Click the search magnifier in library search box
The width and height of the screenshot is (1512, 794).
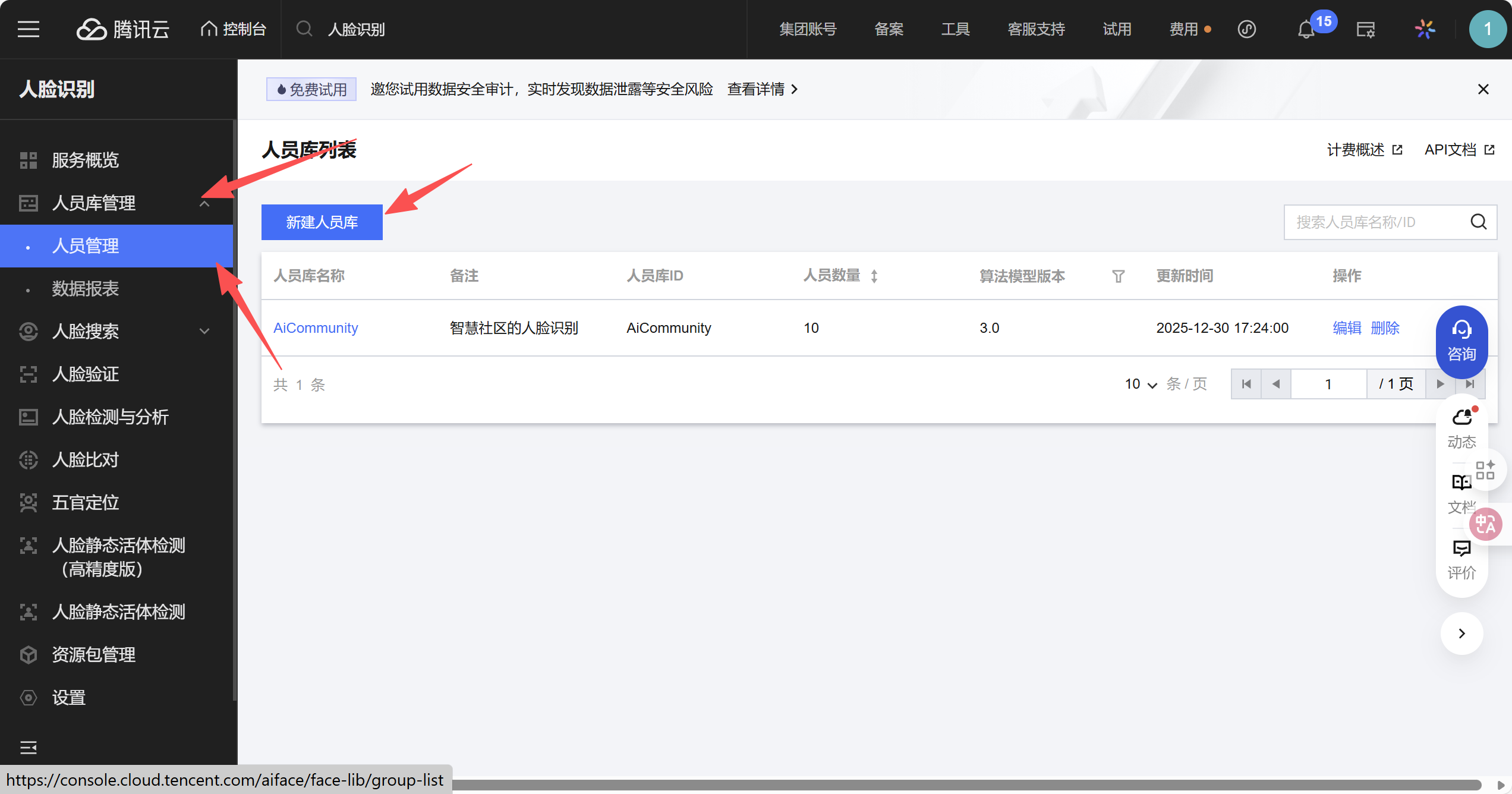point(1478,222)
